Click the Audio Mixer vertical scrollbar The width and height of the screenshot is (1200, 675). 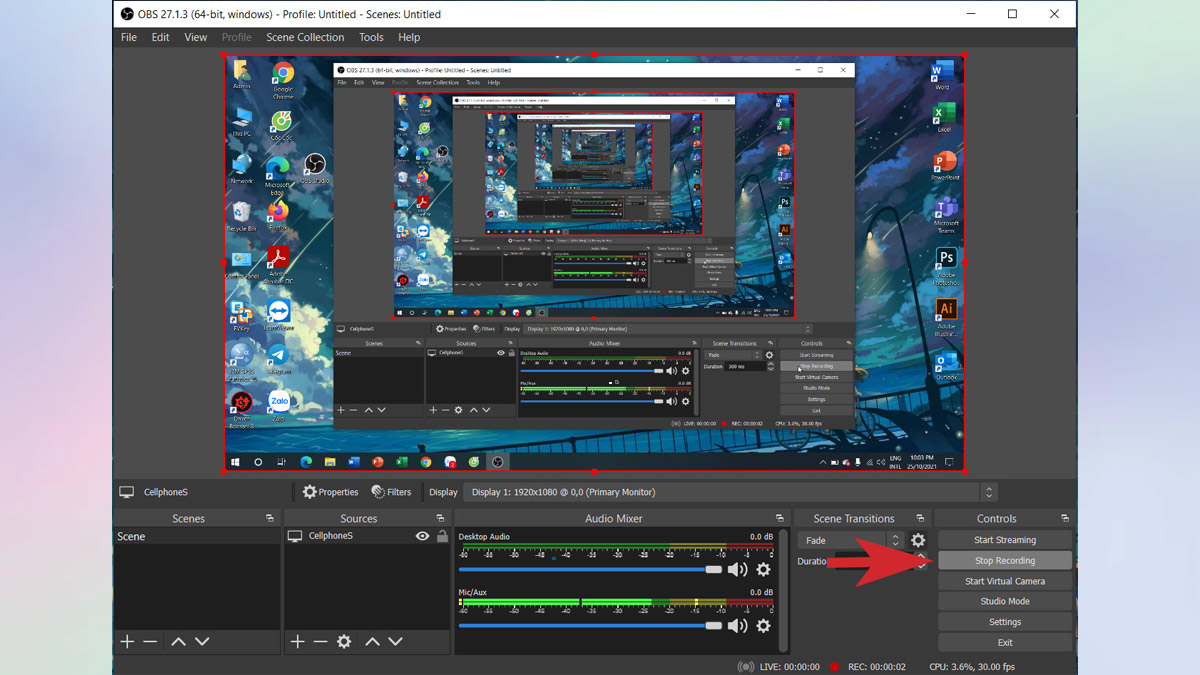[x=783, y=590]
